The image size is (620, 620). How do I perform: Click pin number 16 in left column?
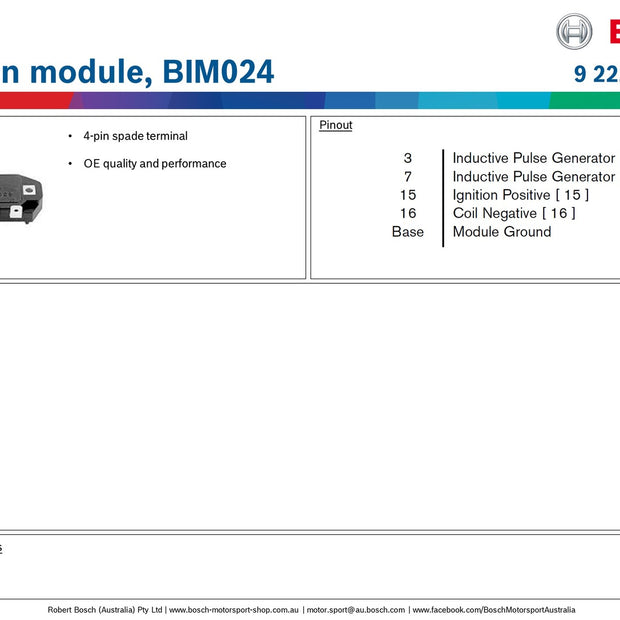click(408, 214)
